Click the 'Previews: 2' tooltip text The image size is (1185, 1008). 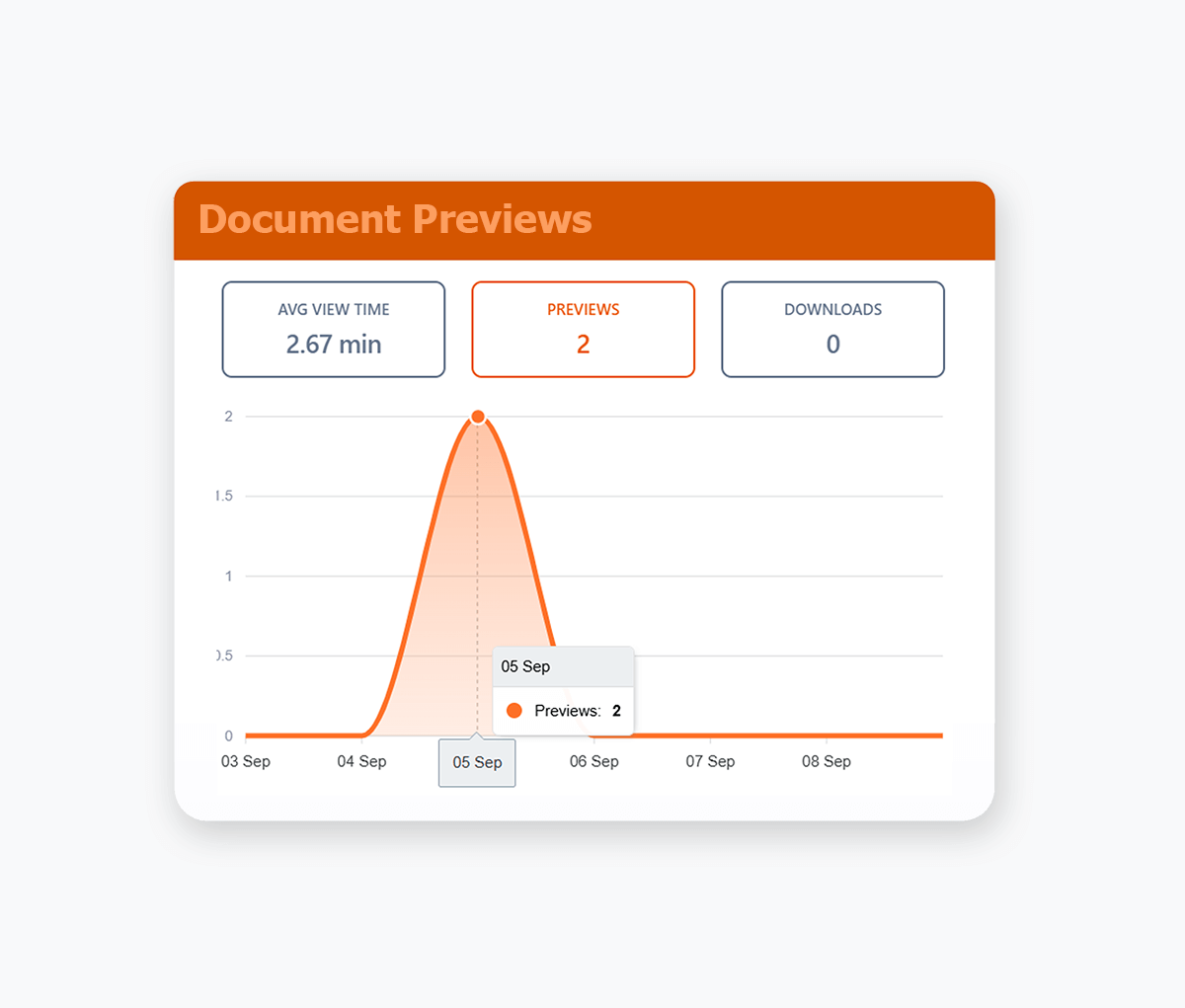coord(578,711)
